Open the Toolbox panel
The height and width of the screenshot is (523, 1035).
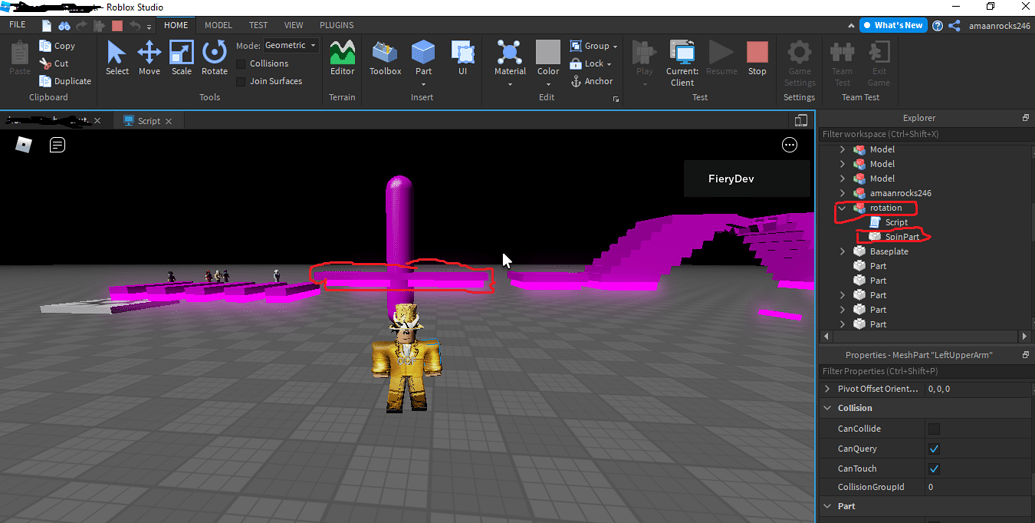[385, 57]
